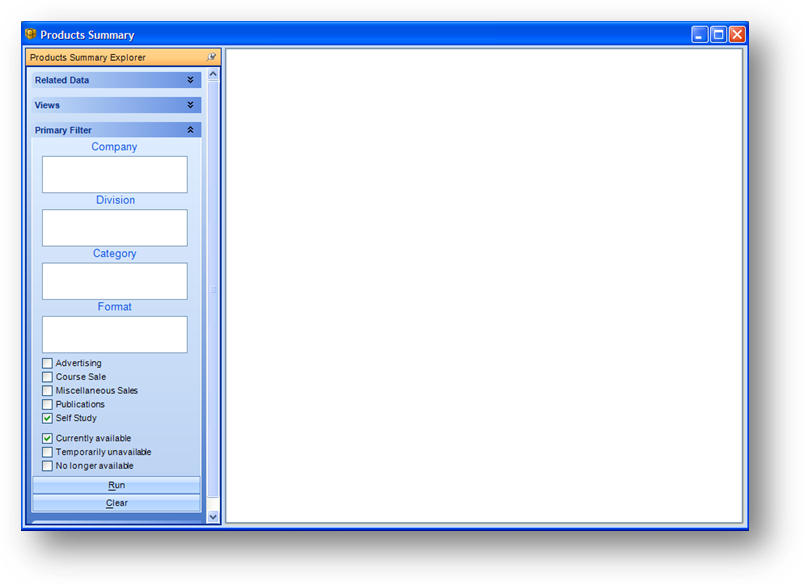Image resolution: width=804 pixels, height=586 pixels.
Task: Check the Course Sale option
Action: [x=47, y=378]
